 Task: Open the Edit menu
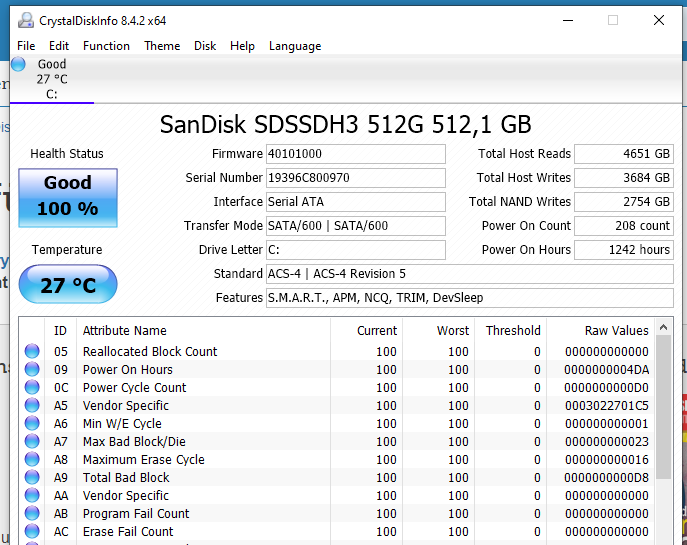coord(59,46)
